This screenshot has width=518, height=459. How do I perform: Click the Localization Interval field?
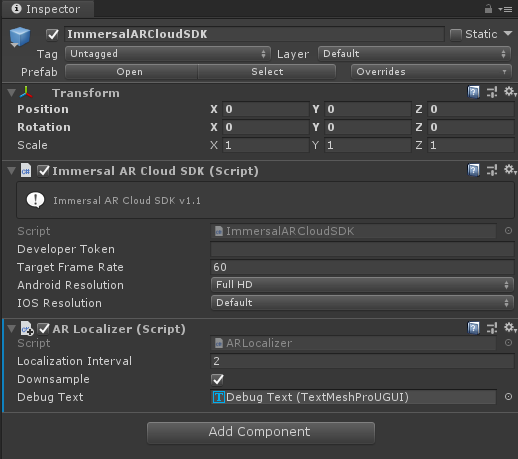[x=362, y=361]
